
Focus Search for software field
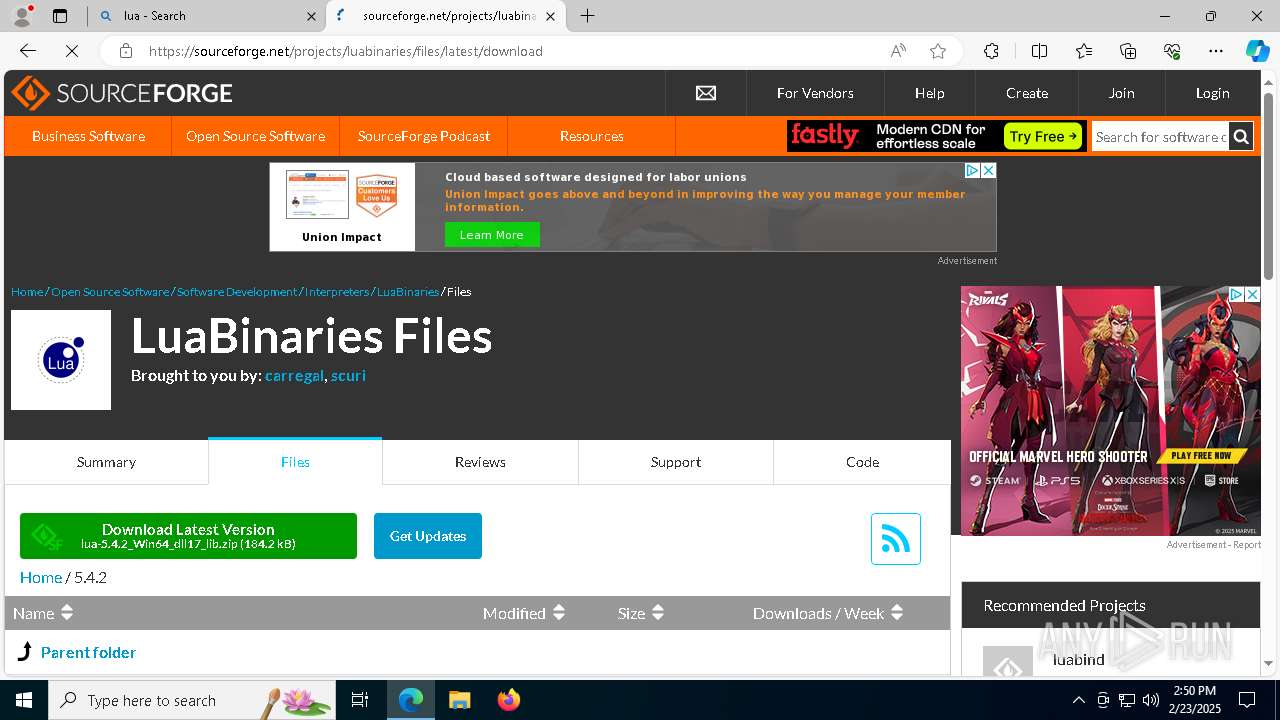1160,137
